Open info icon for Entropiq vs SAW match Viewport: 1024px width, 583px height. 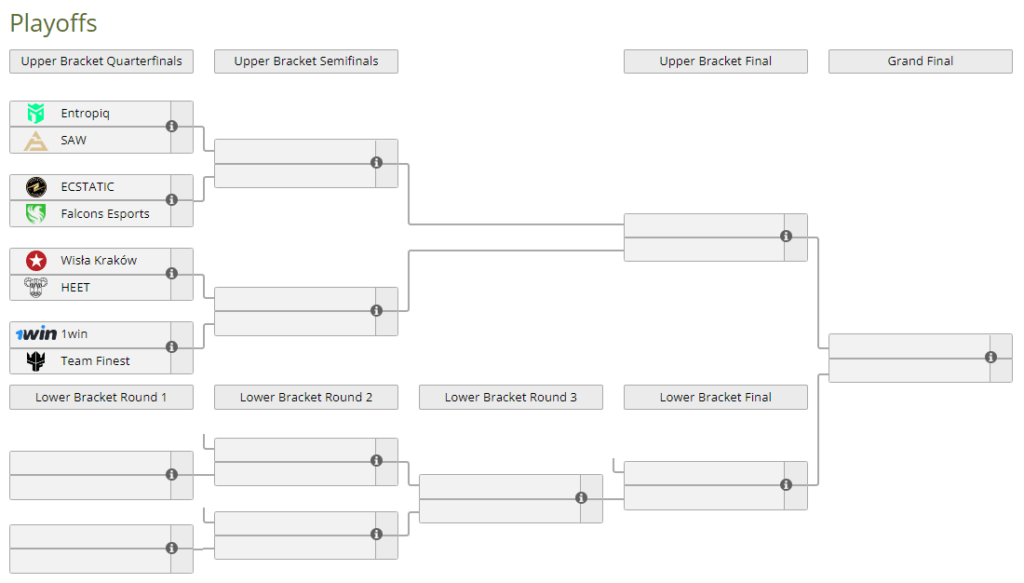click(x=172, y=127)
